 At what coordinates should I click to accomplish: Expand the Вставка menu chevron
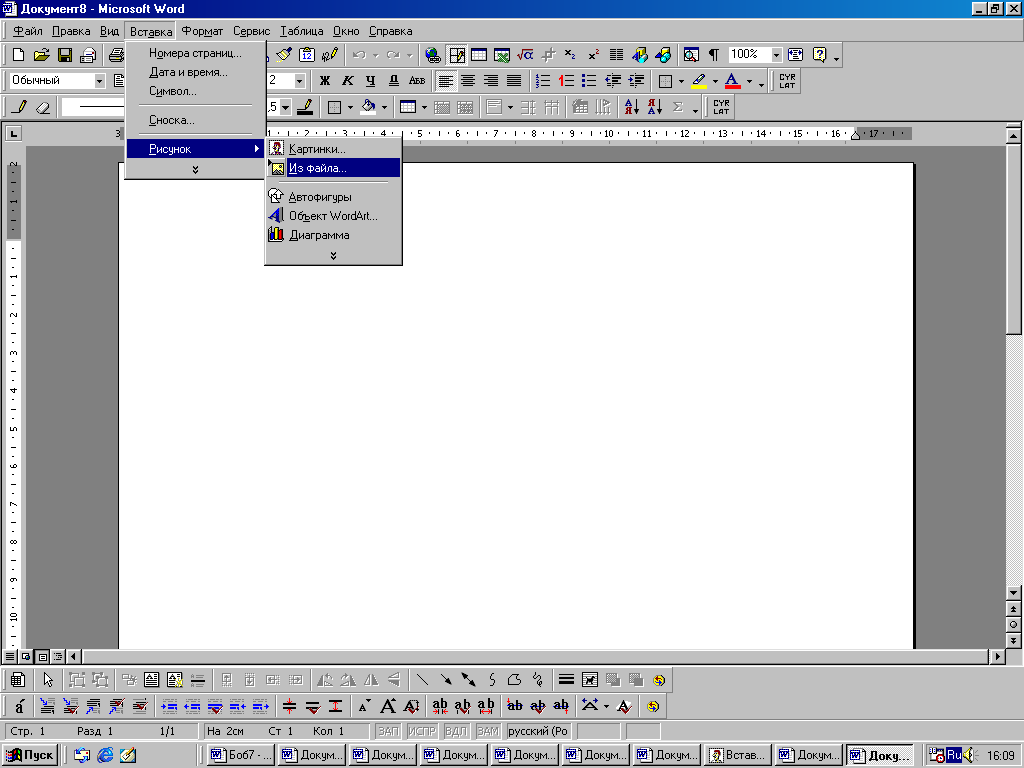(195, 170)
